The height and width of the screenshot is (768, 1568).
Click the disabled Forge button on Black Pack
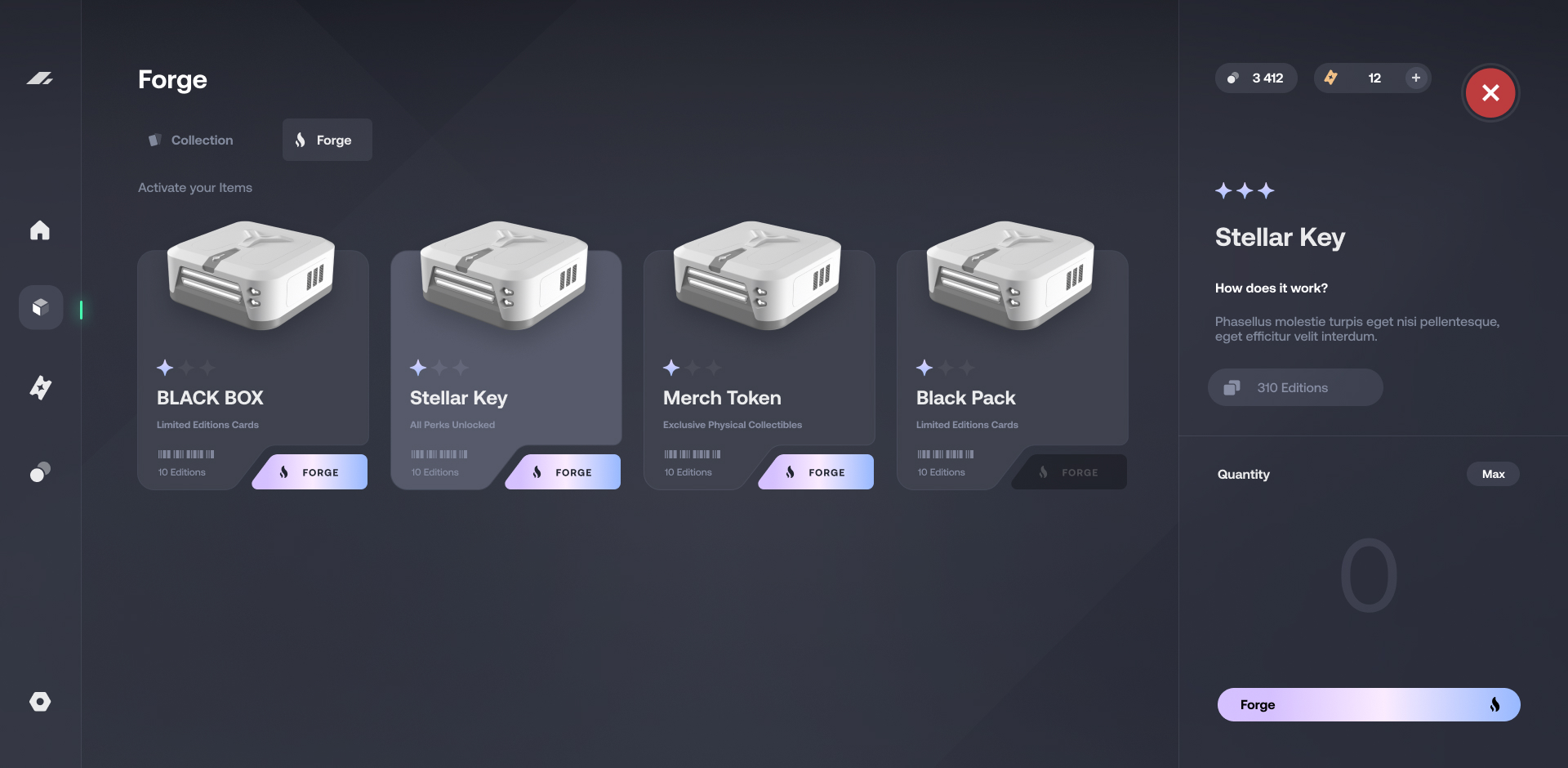click(1070, 472)
